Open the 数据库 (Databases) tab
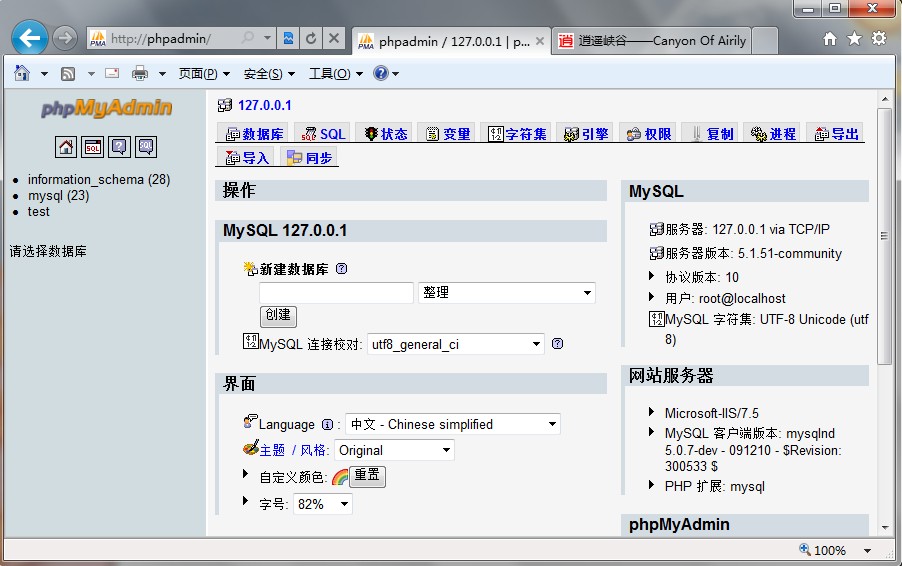Screen dimensions: 902x566 coord(255,133)
